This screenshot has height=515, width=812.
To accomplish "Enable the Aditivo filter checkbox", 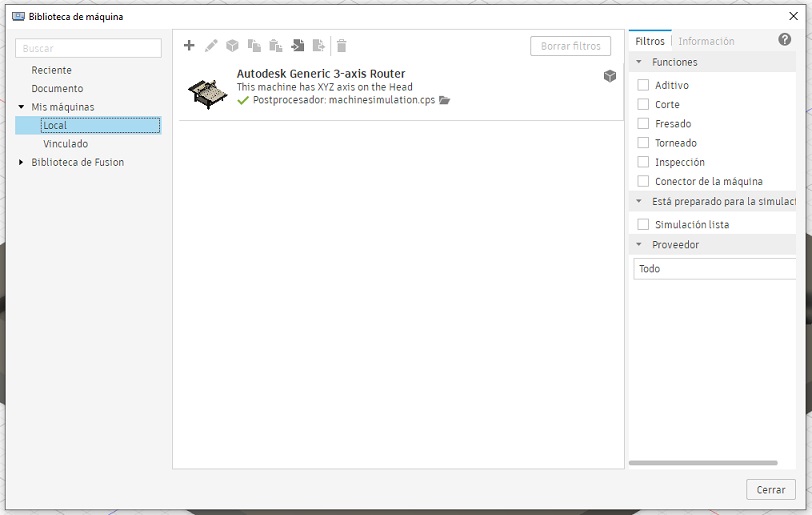I will [x=643, y=85].
